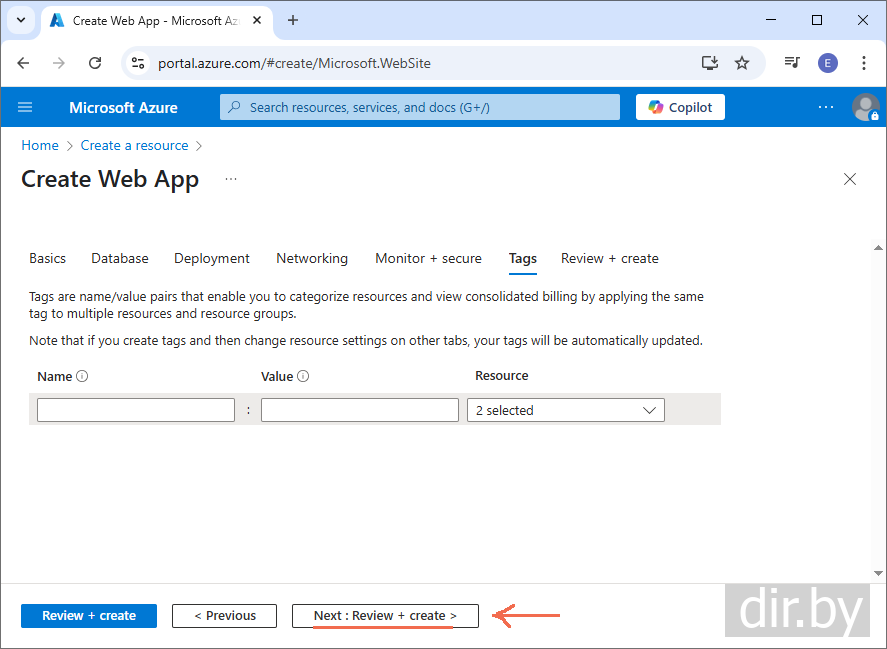Open the Azure account avatar menu
887x649 pixels.
click(865, 107)
